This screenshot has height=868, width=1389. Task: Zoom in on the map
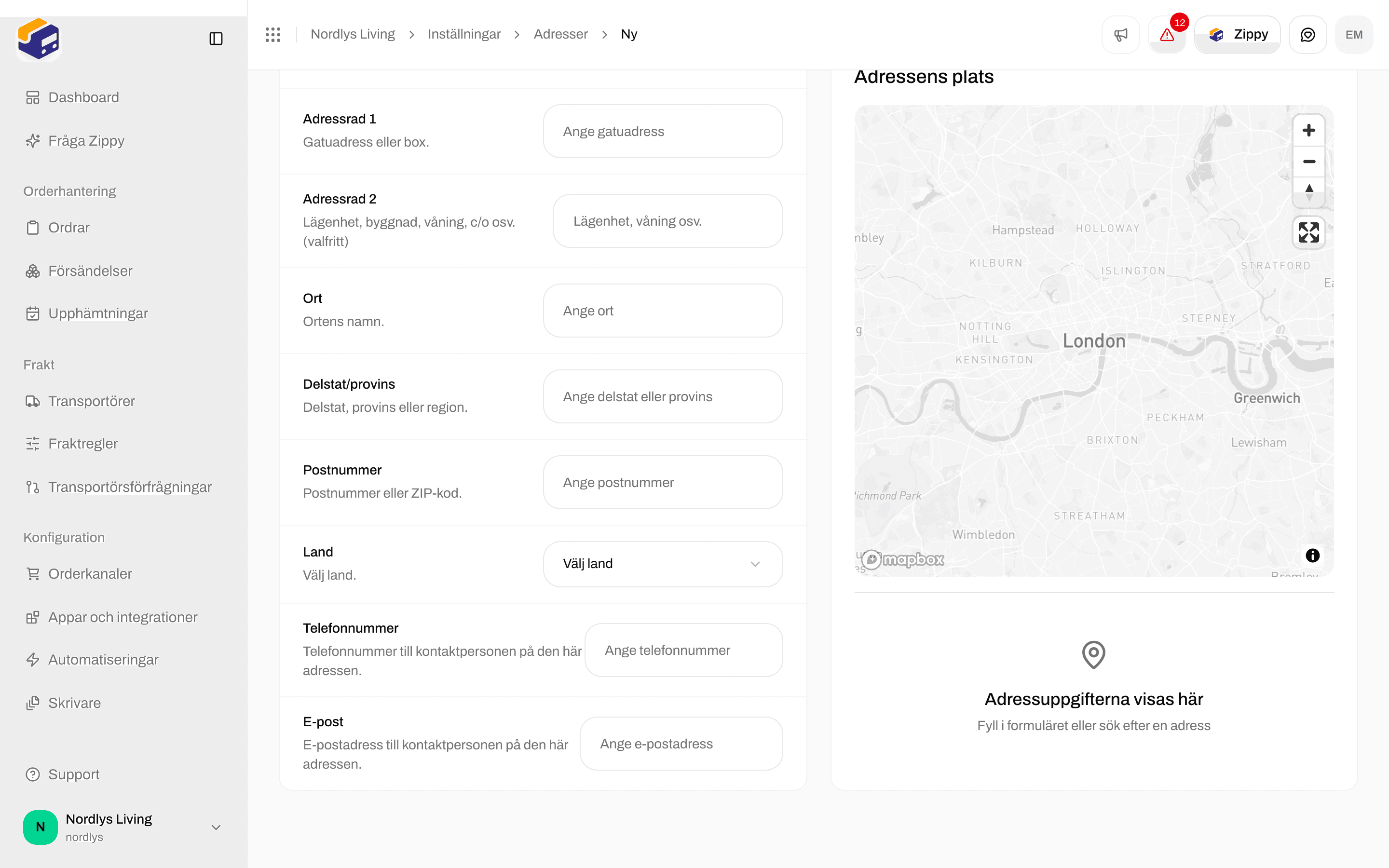pos(1308,130)
